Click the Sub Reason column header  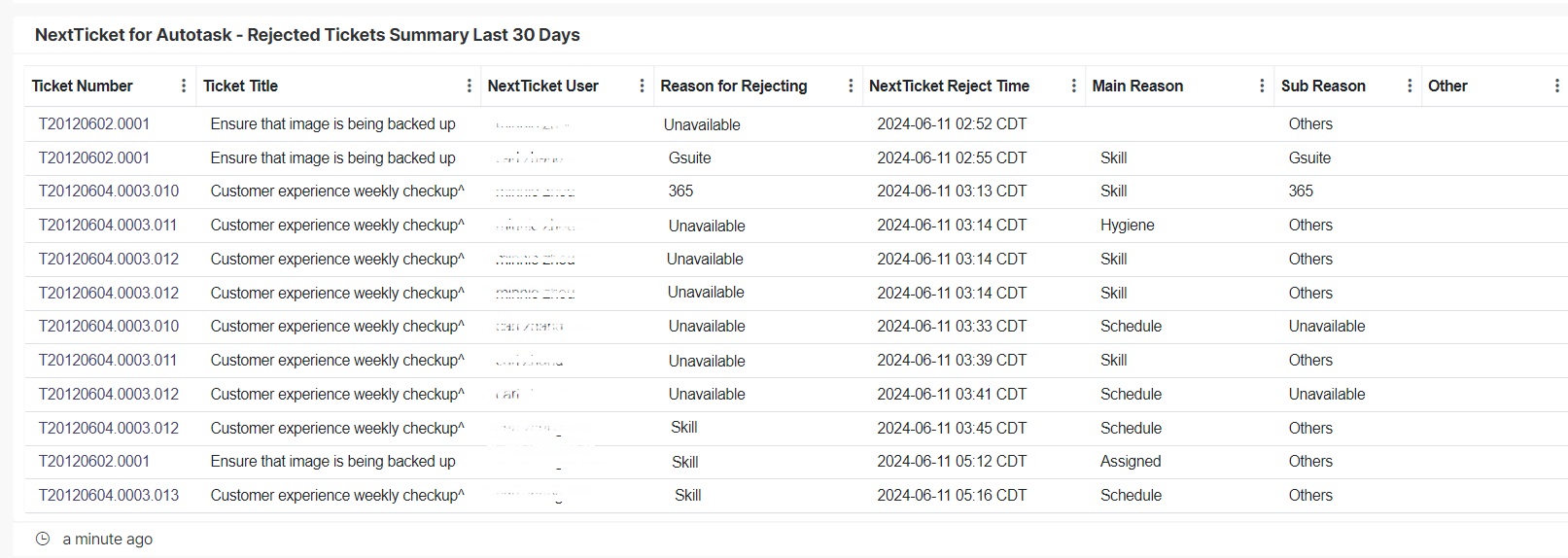(1323, 86)
